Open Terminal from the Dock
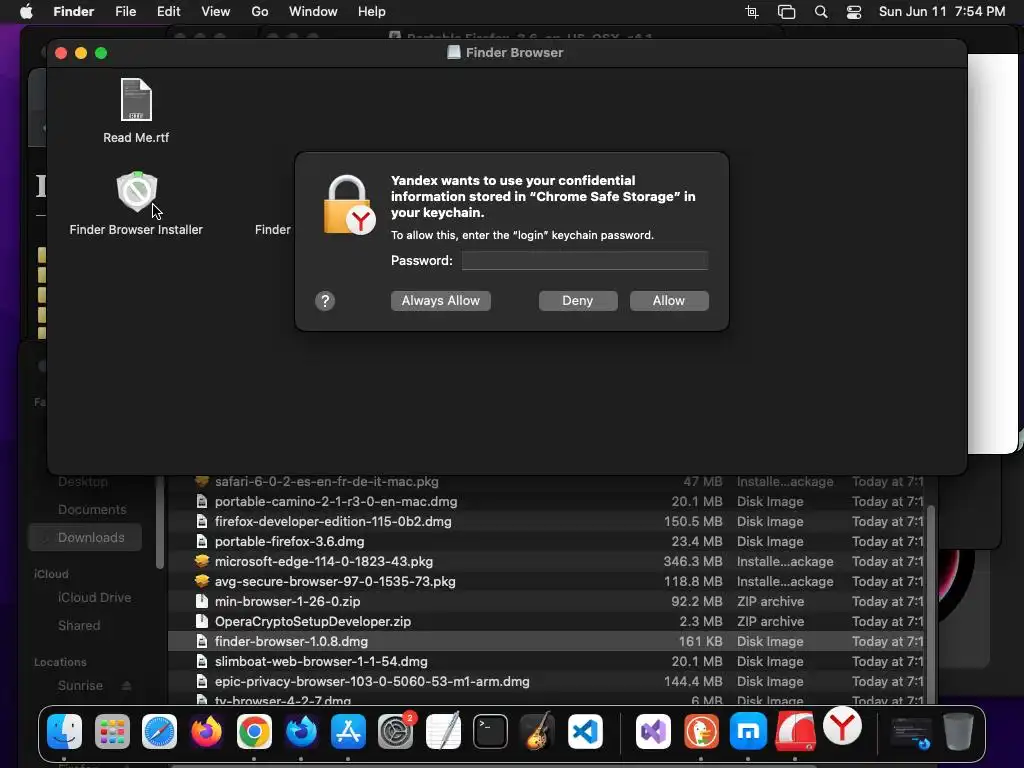The width and height of the screenshot is (1024, 768). point(490,731)
